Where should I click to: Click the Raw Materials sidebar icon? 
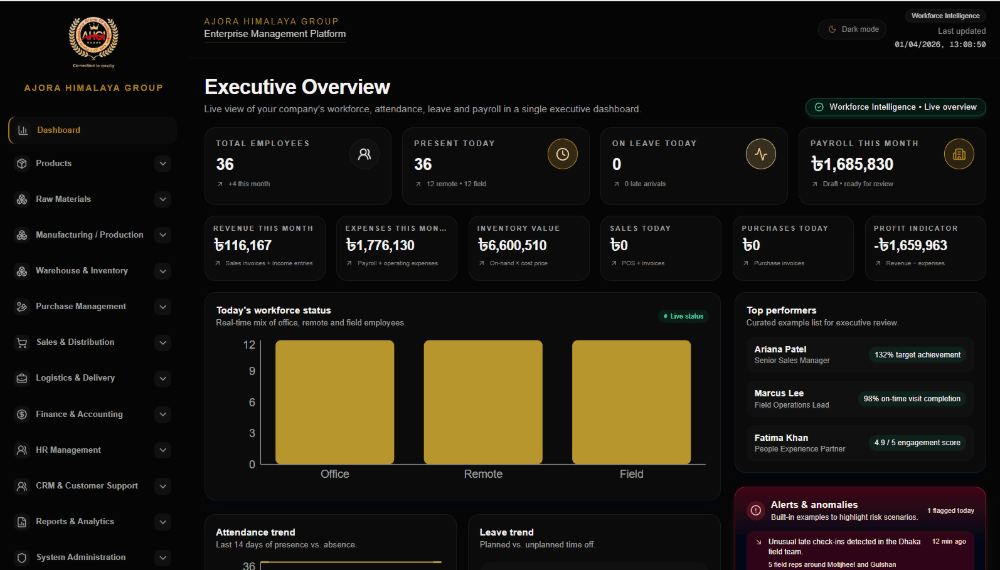(22, 199)
